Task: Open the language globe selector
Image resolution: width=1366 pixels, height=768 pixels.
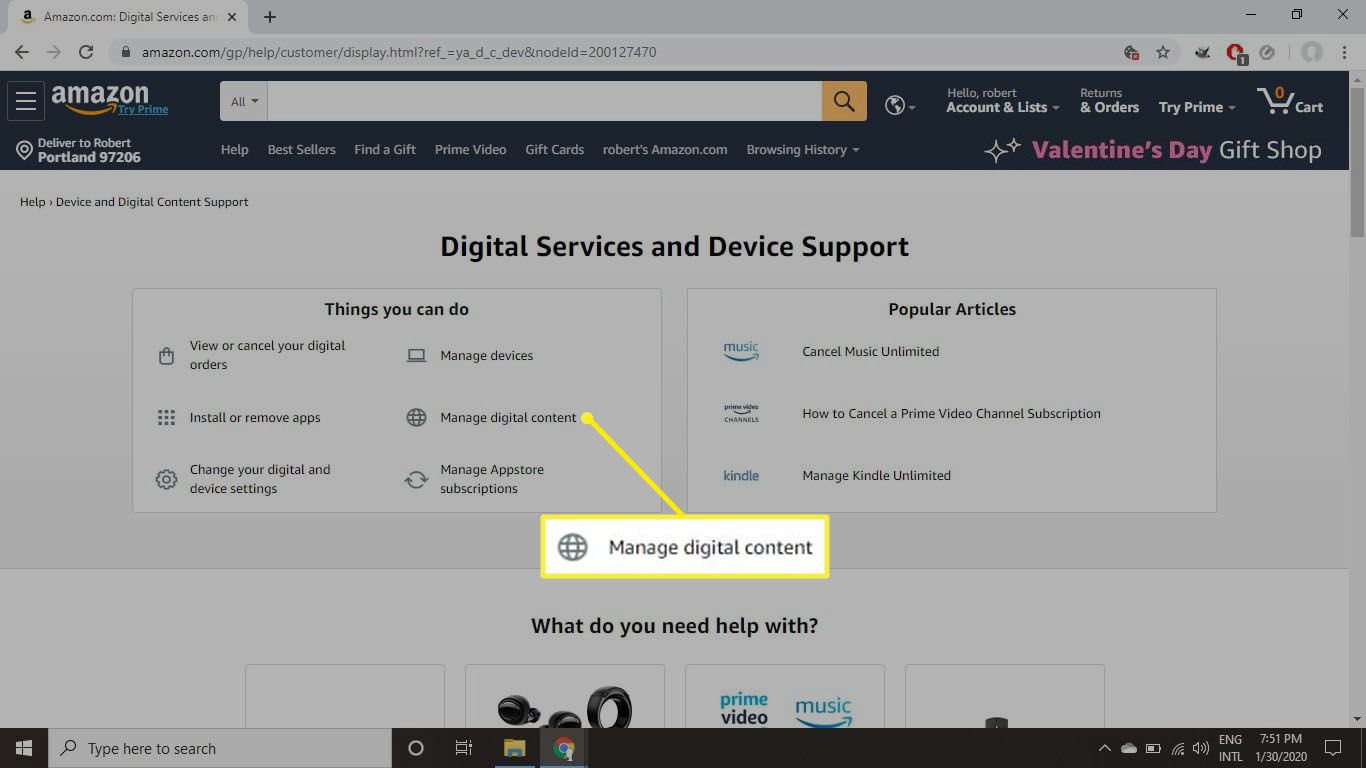Action: click(x=900, y=105)
